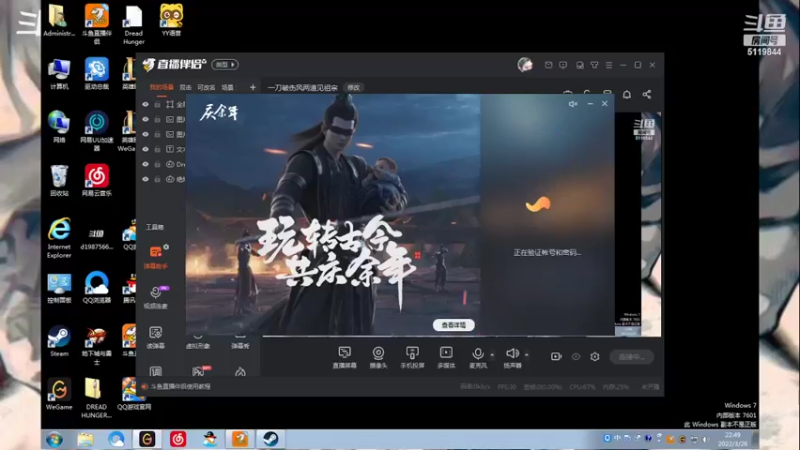
Task: Select the 我的场景 scene tab
Action: pos(161,87)
